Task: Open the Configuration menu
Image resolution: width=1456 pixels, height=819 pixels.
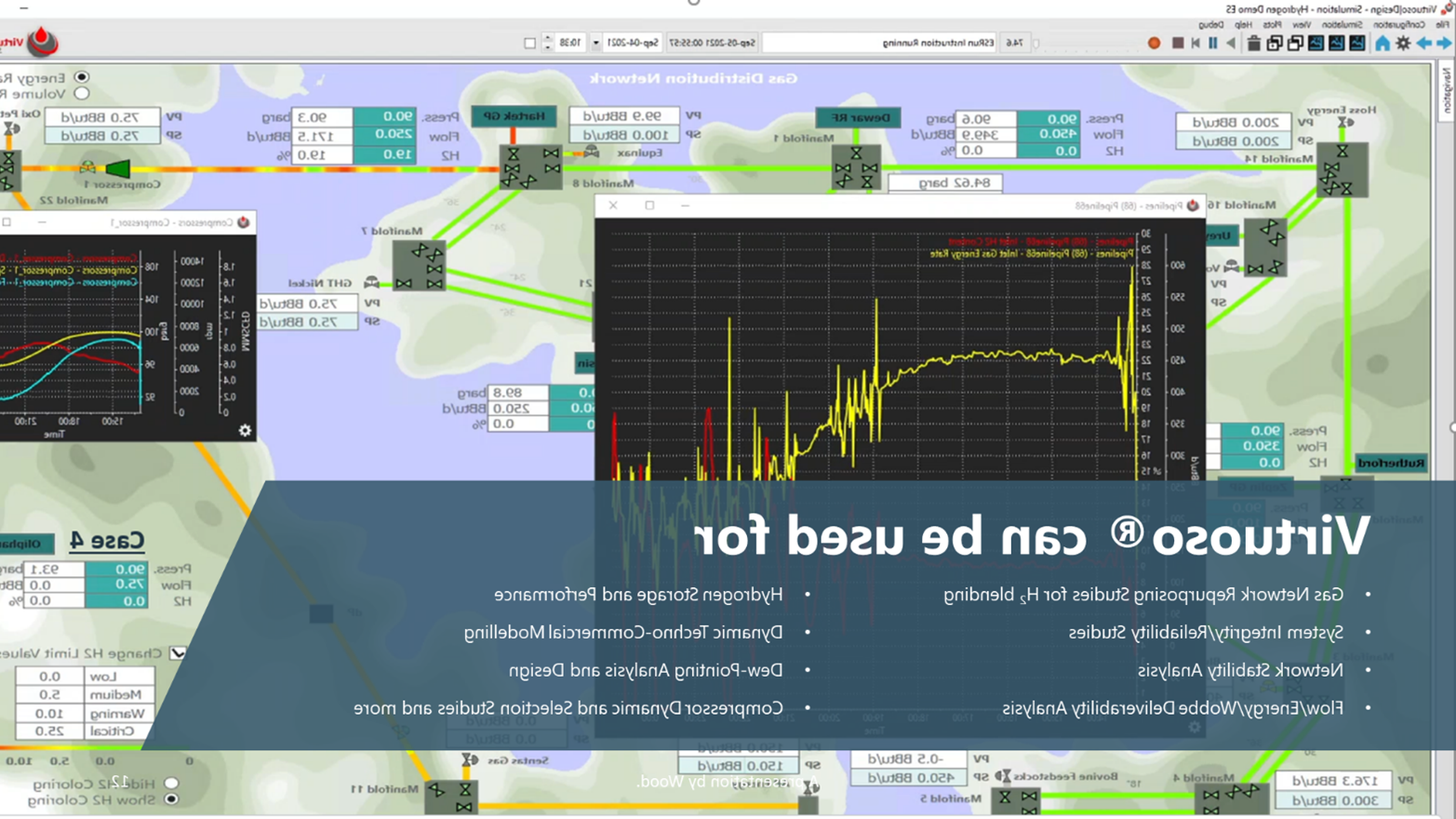Action: pos(1398,25)
